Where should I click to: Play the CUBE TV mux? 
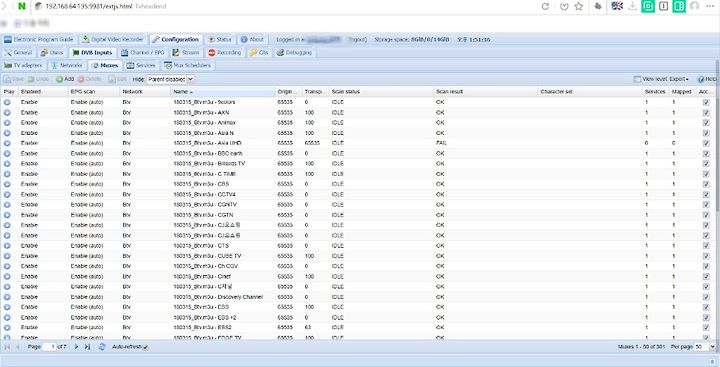(x=7, y=256)
